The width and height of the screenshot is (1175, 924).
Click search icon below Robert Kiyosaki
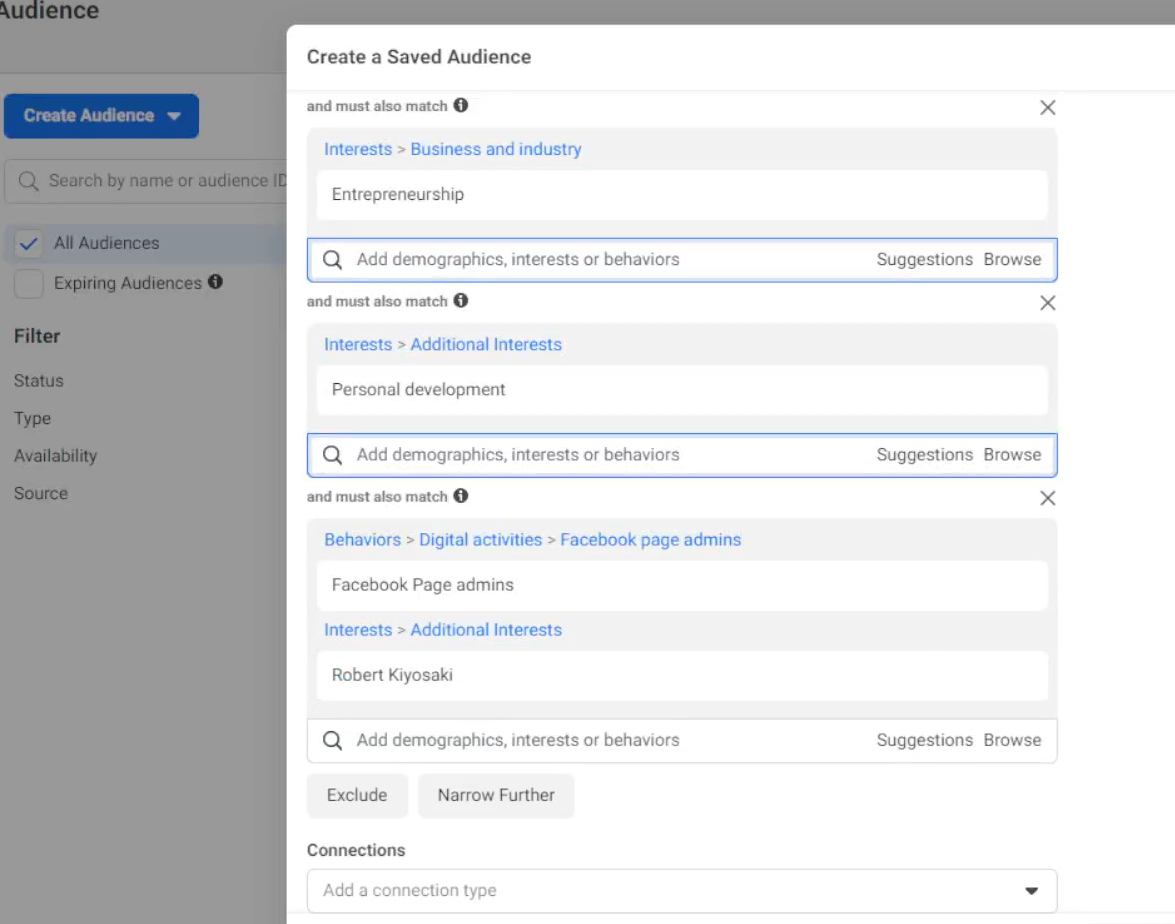coord(333,740)
